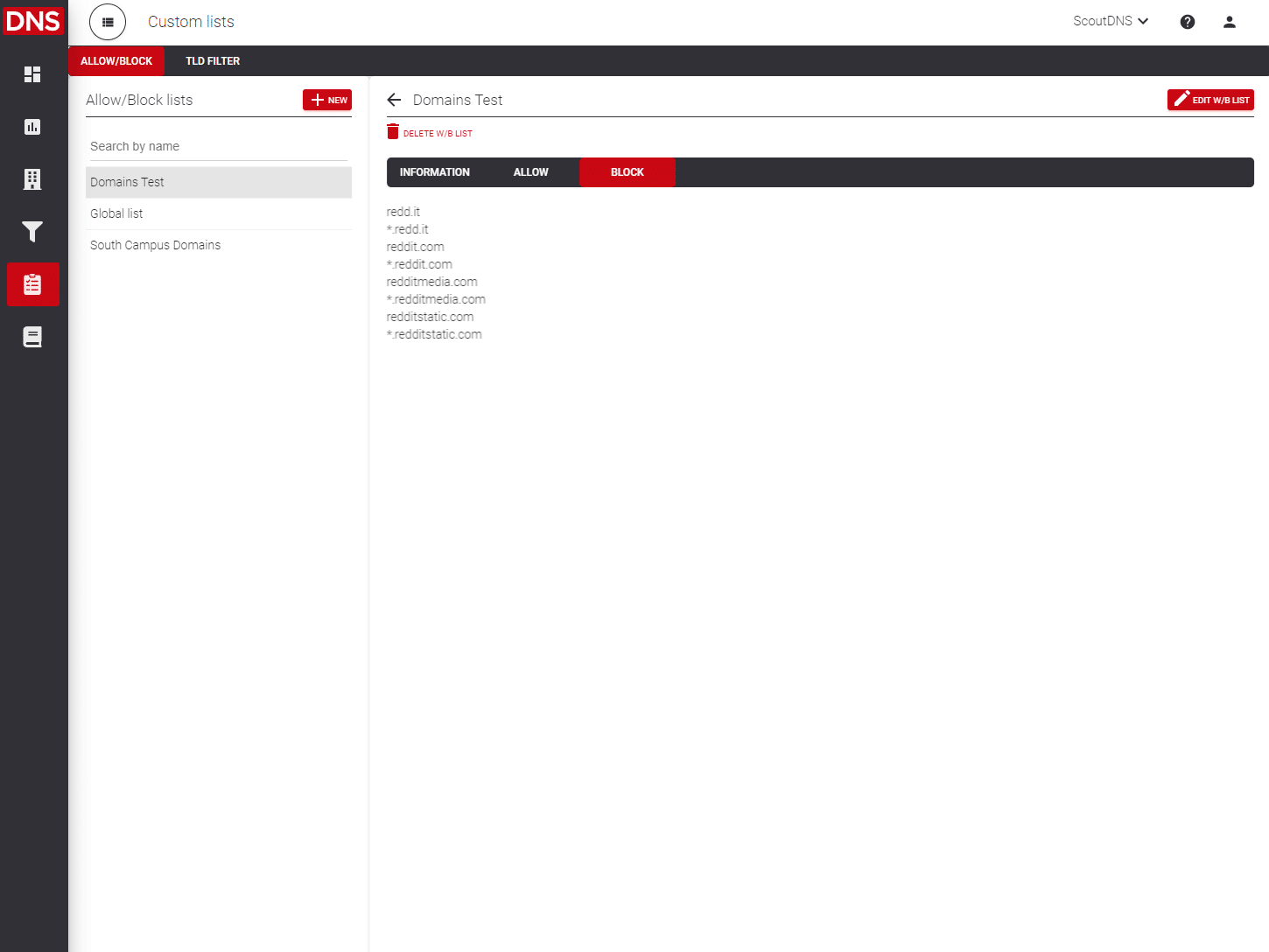Image resolution: width=1269 pixels, height=952 pixels.
Task: Click the *.reddit.com blocked domain
Action: pos(420,264)
